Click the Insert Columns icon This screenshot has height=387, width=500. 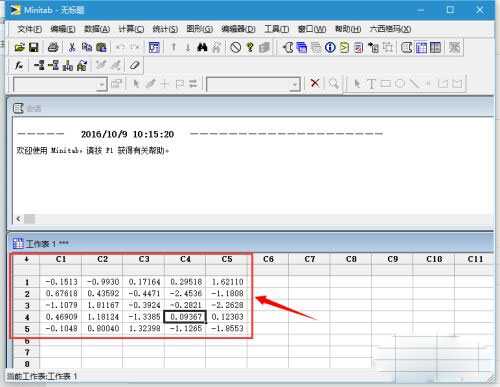tap(68, 65)
